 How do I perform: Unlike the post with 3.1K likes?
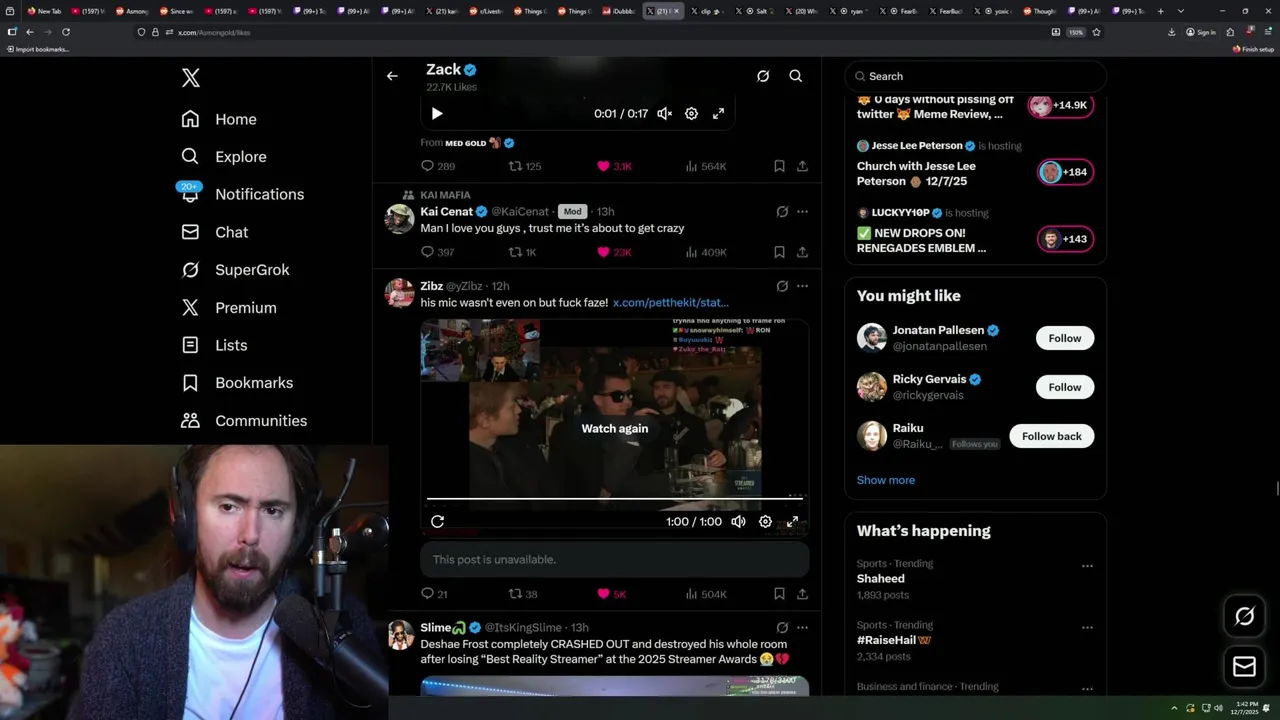pyautogui.click(x=614, y=166)
